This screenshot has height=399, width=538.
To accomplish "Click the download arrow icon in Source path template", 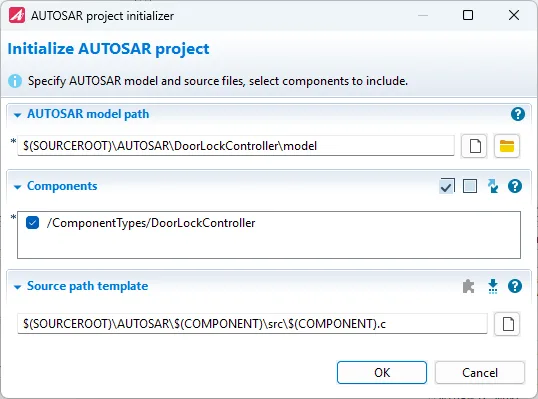I will coord(493,286).
